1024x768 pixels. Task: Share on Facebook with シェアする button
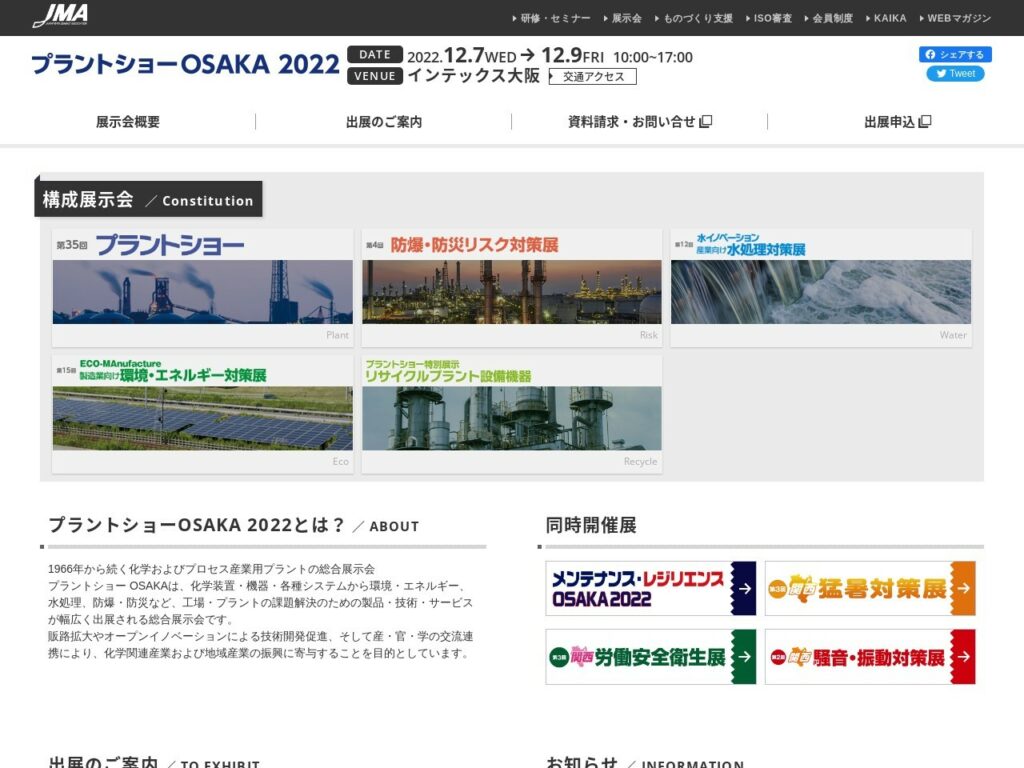click(x=955, y=54)
